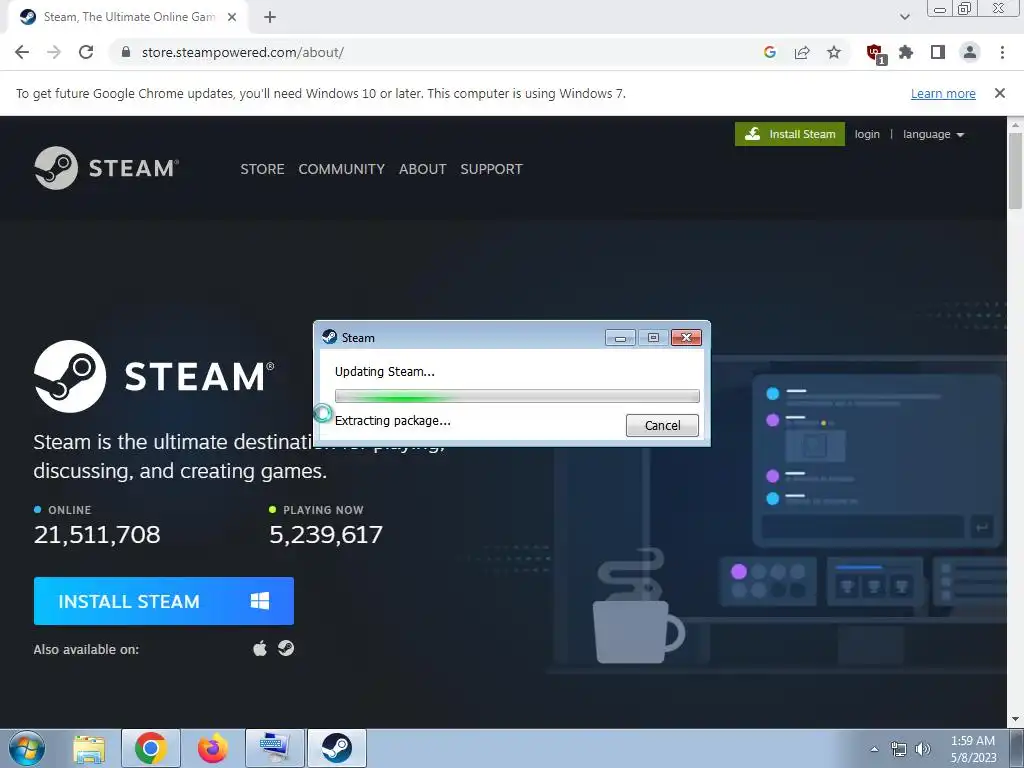The image size is (1024, 768).
Task: Click the Chrome taskbar icon
Action: [x=151, y=748]
